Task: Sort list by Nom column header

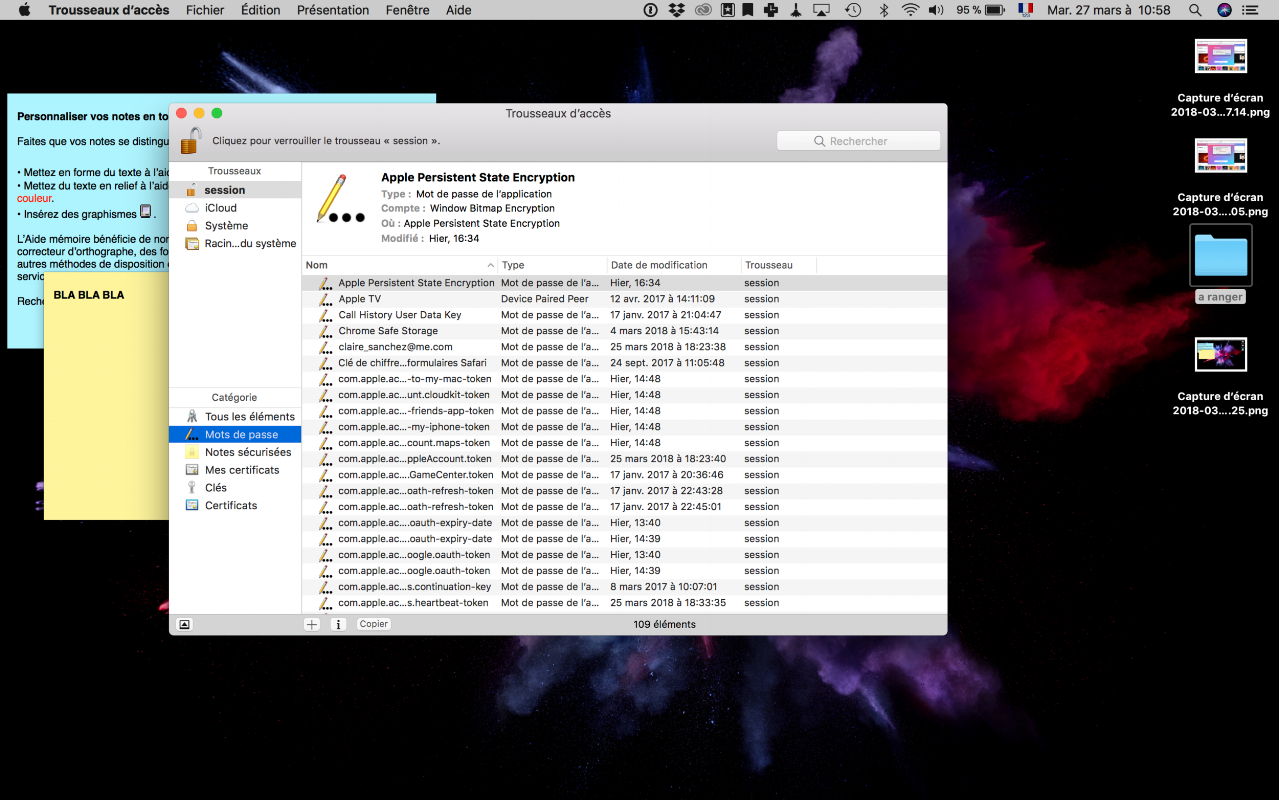Action: 400,265
